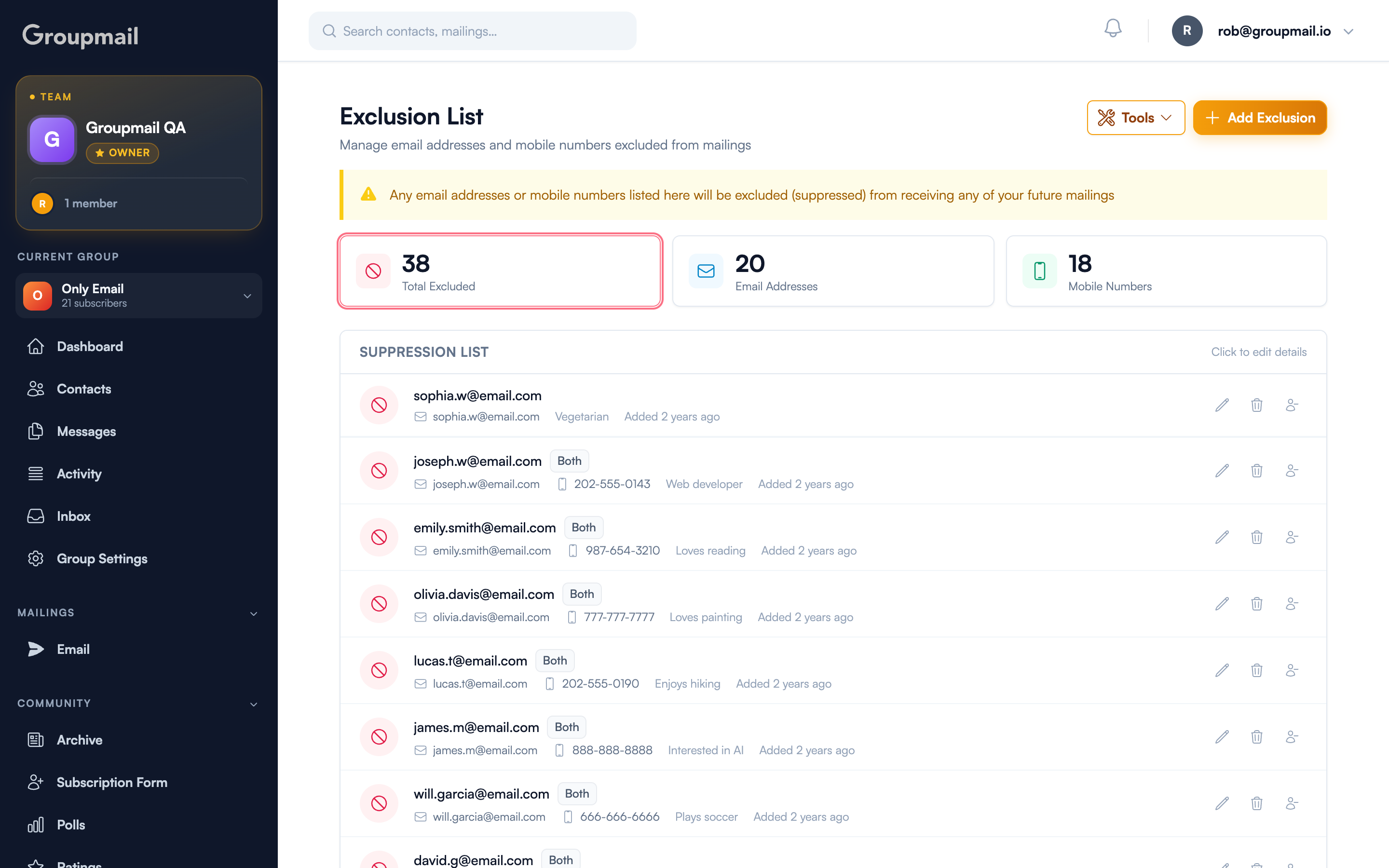Edit the sophia.w@email.com exclusion
Screen dimensions: 1389x868
tap(1222, 405)
